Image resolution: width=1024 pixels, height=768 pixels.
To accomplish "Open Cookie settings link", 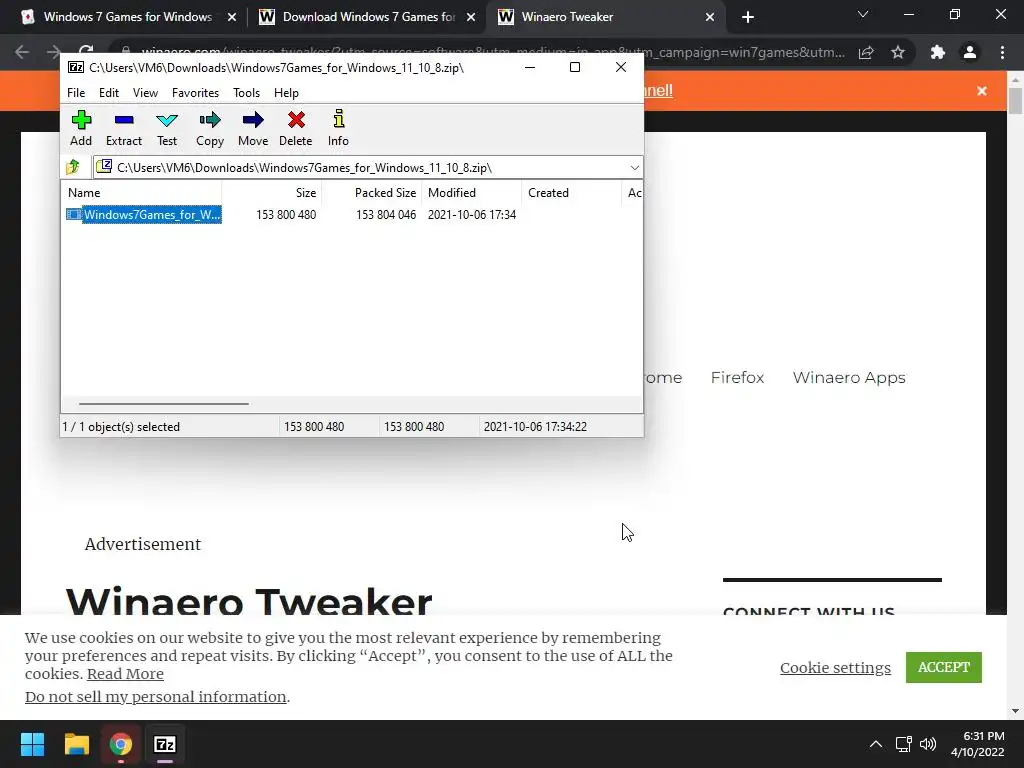I will (x=835, y=667).
